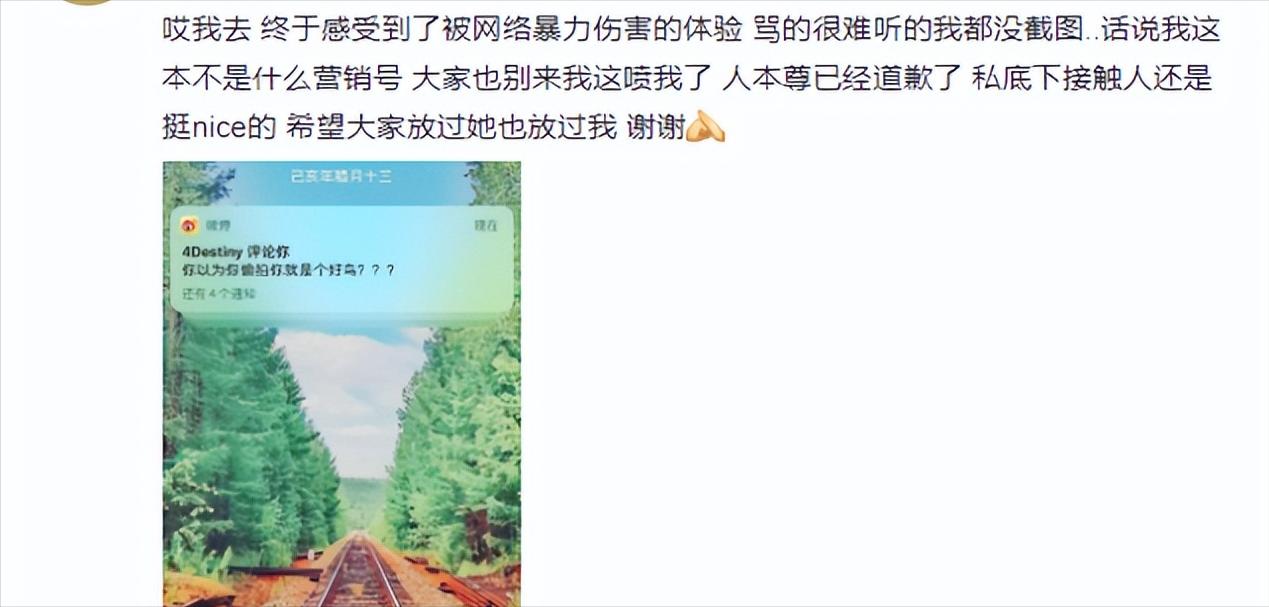Image resolution: width=1269 pixels, height=607 pixels.
Task: Click the folded hands emoji after 谢谢
Action: point(705,126)
